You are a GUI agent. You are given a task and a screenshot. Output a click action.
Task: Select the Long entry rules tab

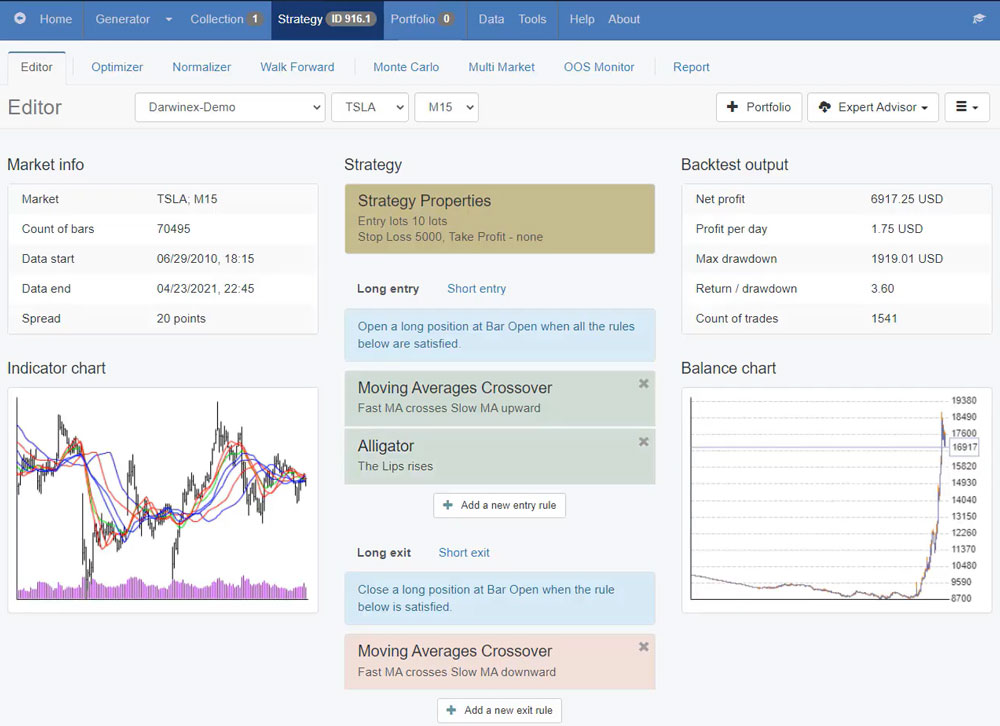388,288
